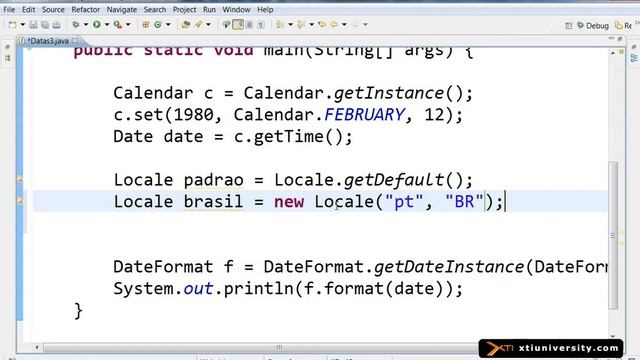Click the vertical scrollbar thumb
The image size is (640, 360).
[x=613, y=236]
